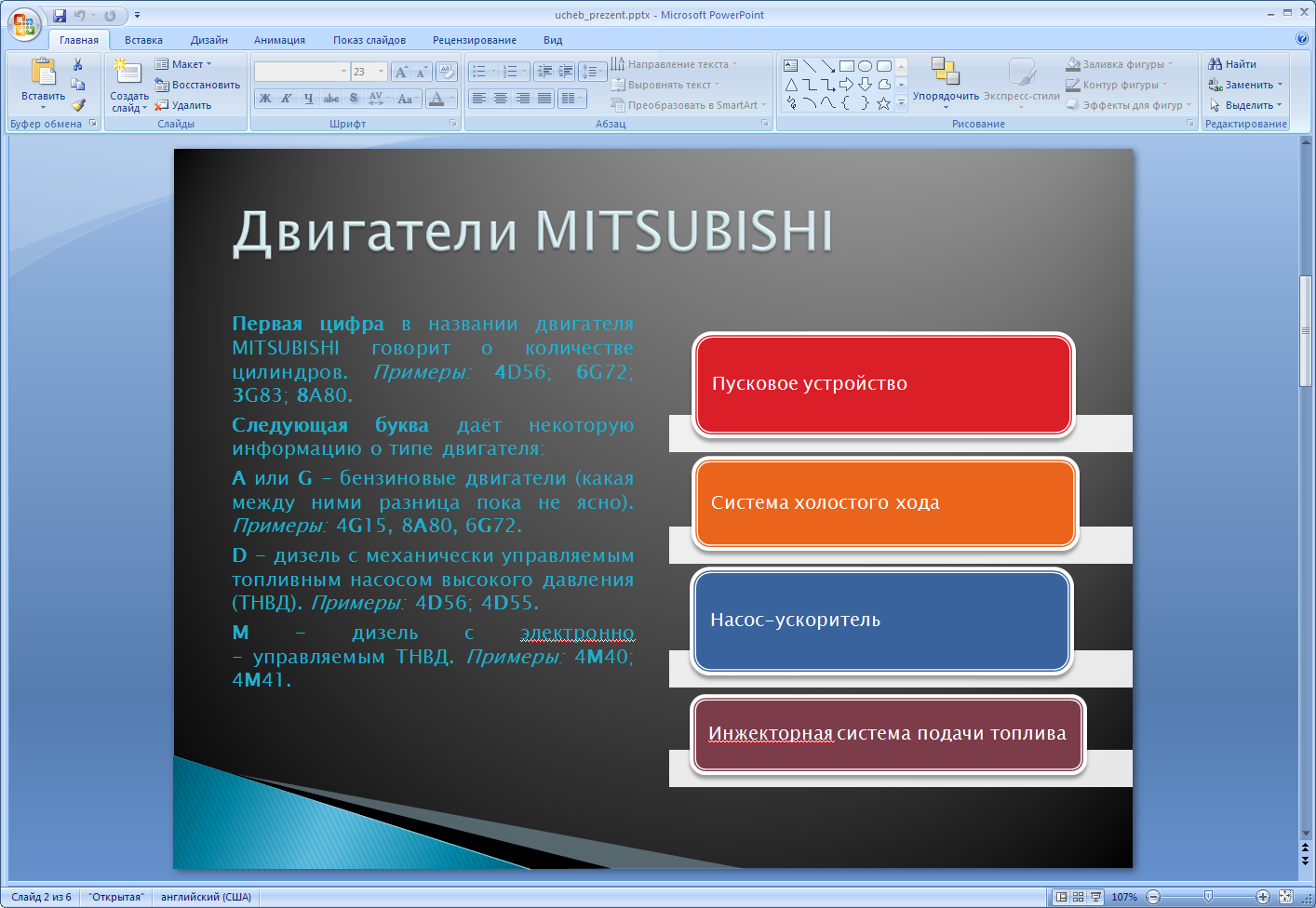Open the Показ слайдов tab
The image size is (1316, 908).
point(369,40)
